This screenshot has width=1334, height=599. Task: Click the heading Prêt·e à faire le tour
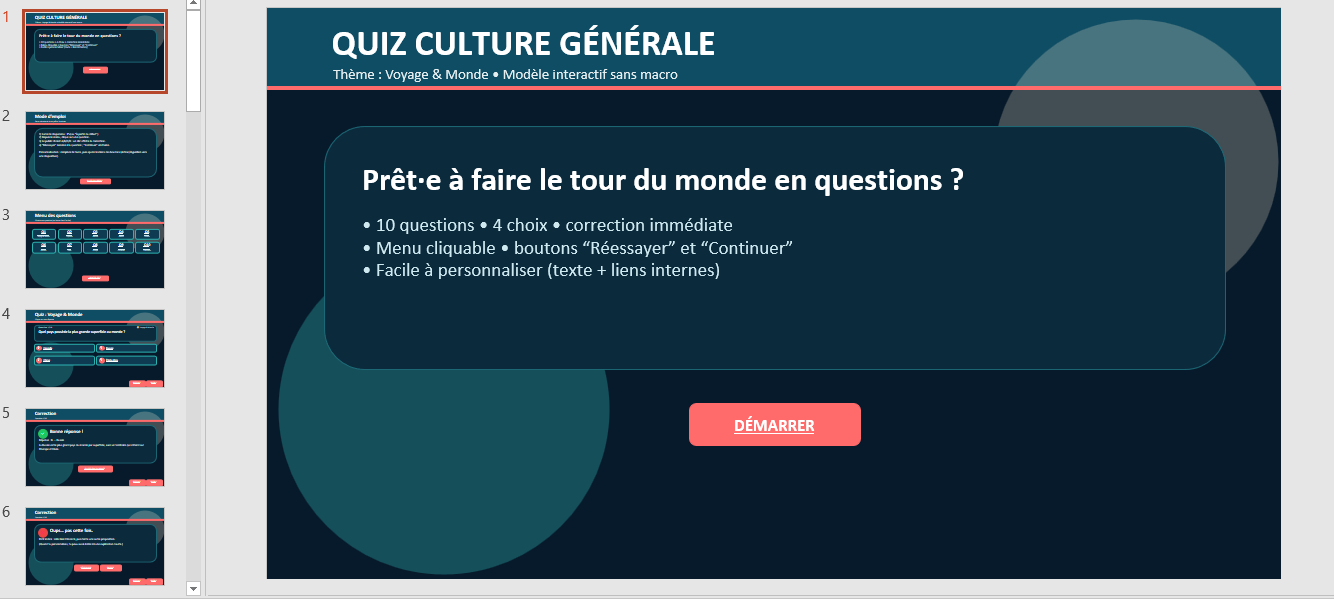[662, 180]
